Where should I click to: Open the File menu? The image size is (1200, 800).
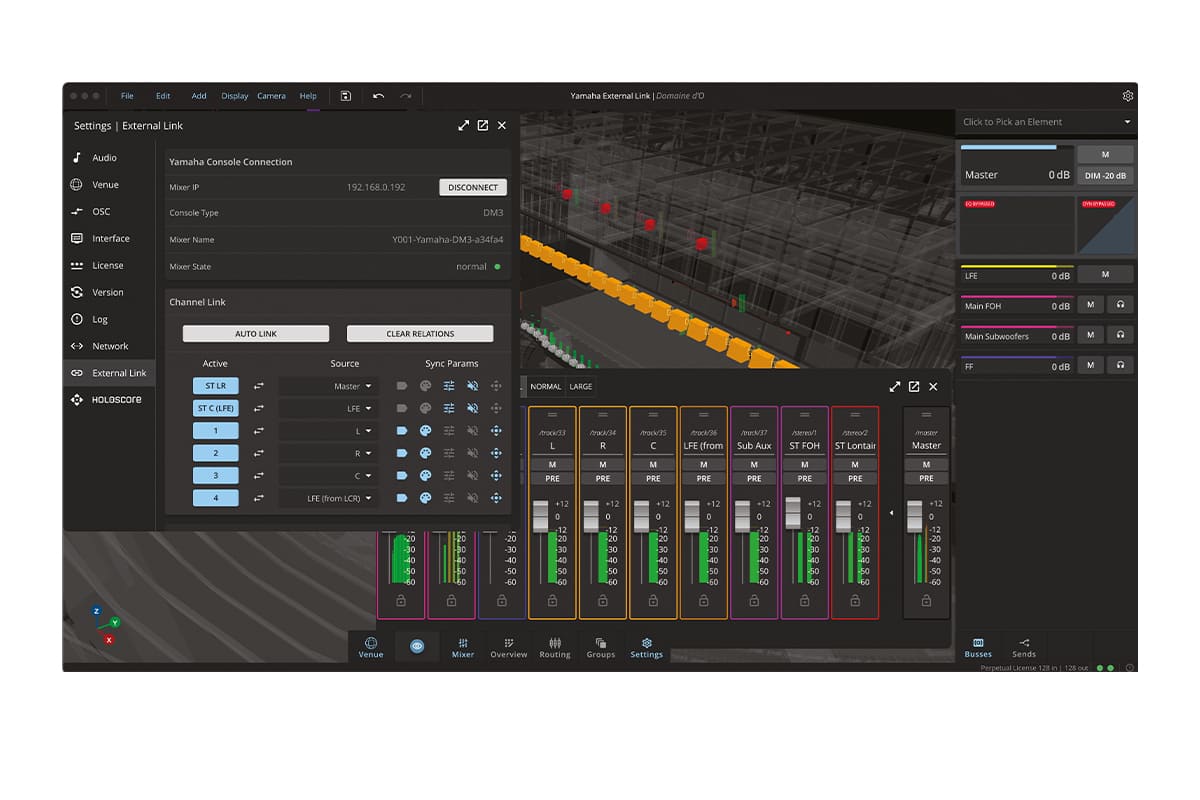click(x=127, y=96)
